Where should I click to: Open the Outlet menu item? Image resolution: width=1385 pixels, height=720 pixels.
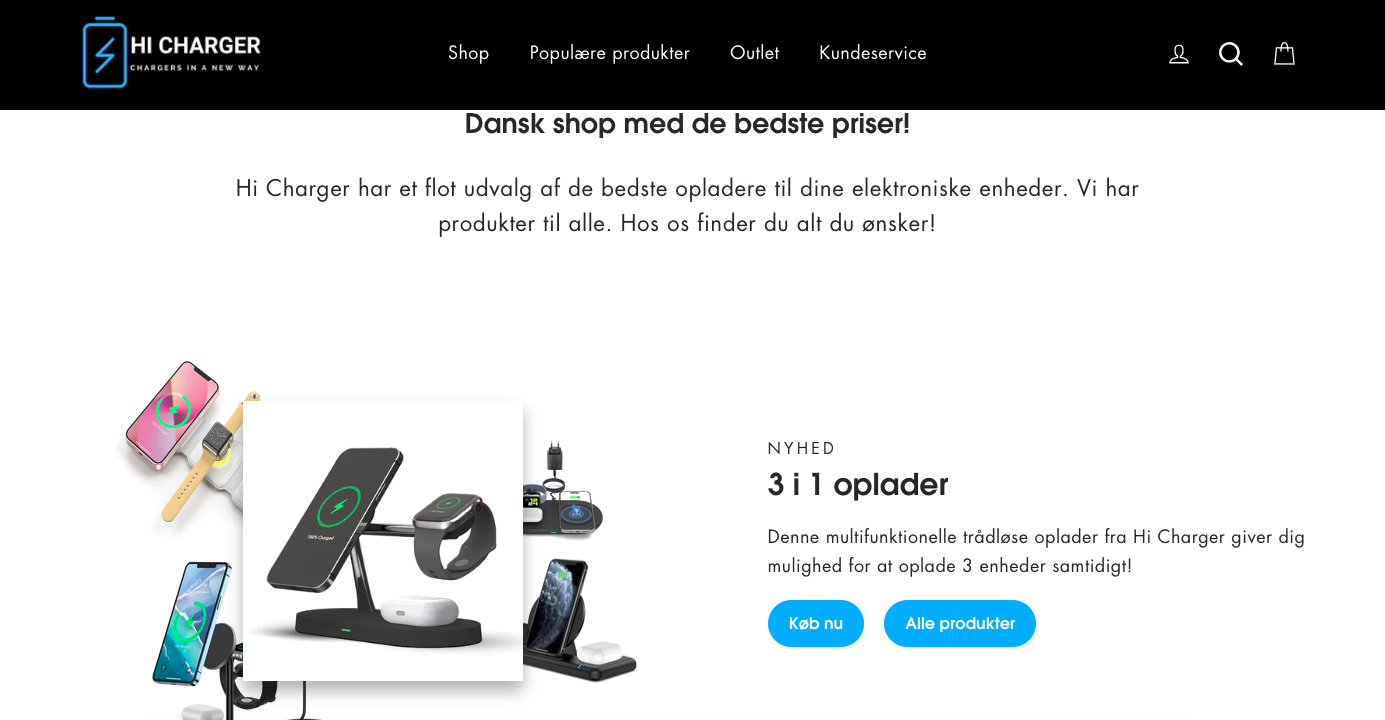point(754,53)
